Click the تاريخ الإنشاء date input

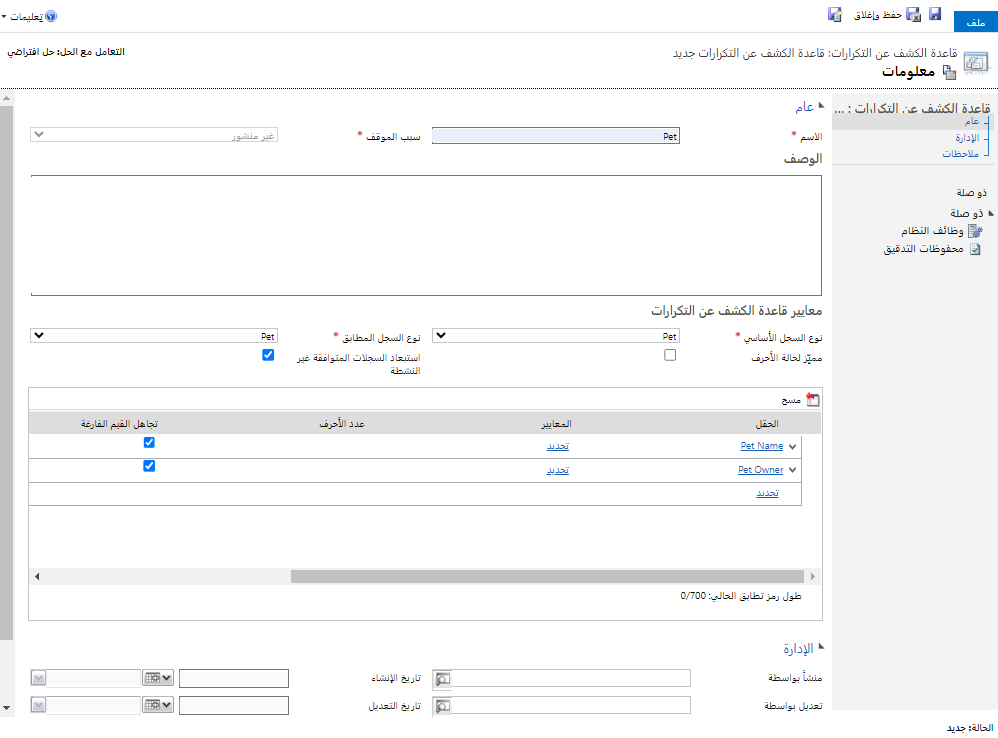point(234,678)
